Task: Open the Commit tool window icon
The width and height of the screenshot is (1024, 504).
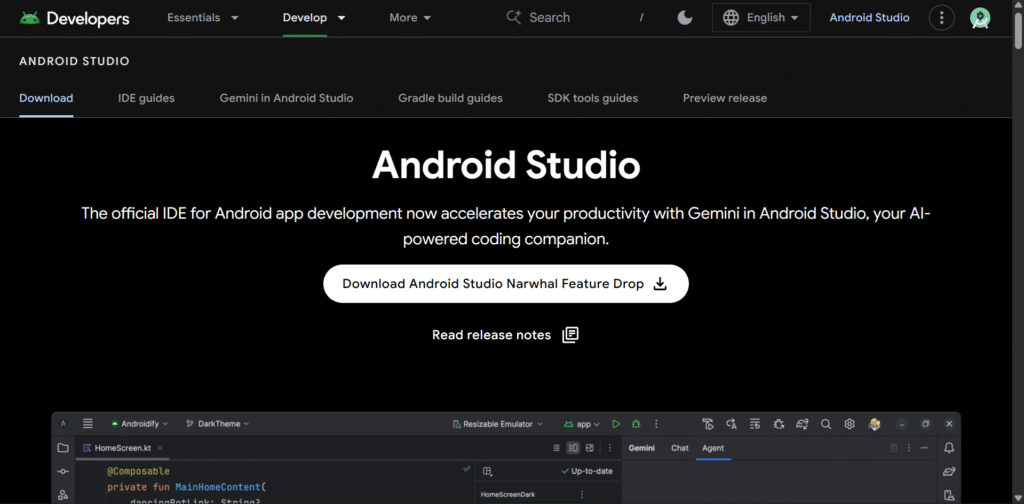Action: pos(63,471)
